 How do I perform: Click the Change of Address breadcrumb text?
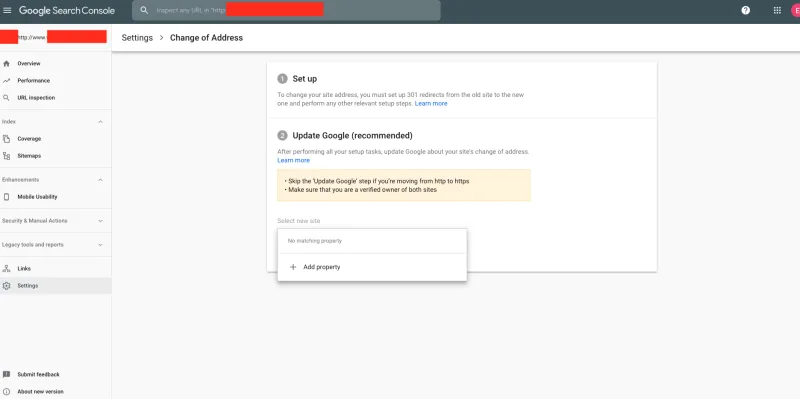tap(206, 38)
